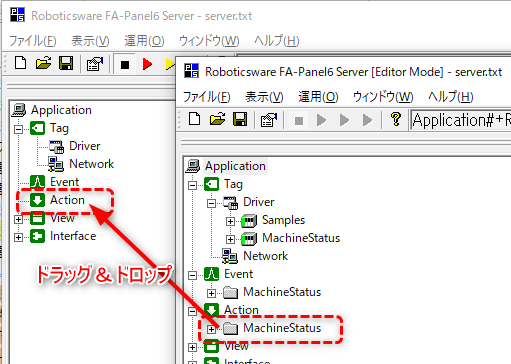Expand MachineStatus folder under Event
Screen dimensions: 511x364
click(211, 293)
